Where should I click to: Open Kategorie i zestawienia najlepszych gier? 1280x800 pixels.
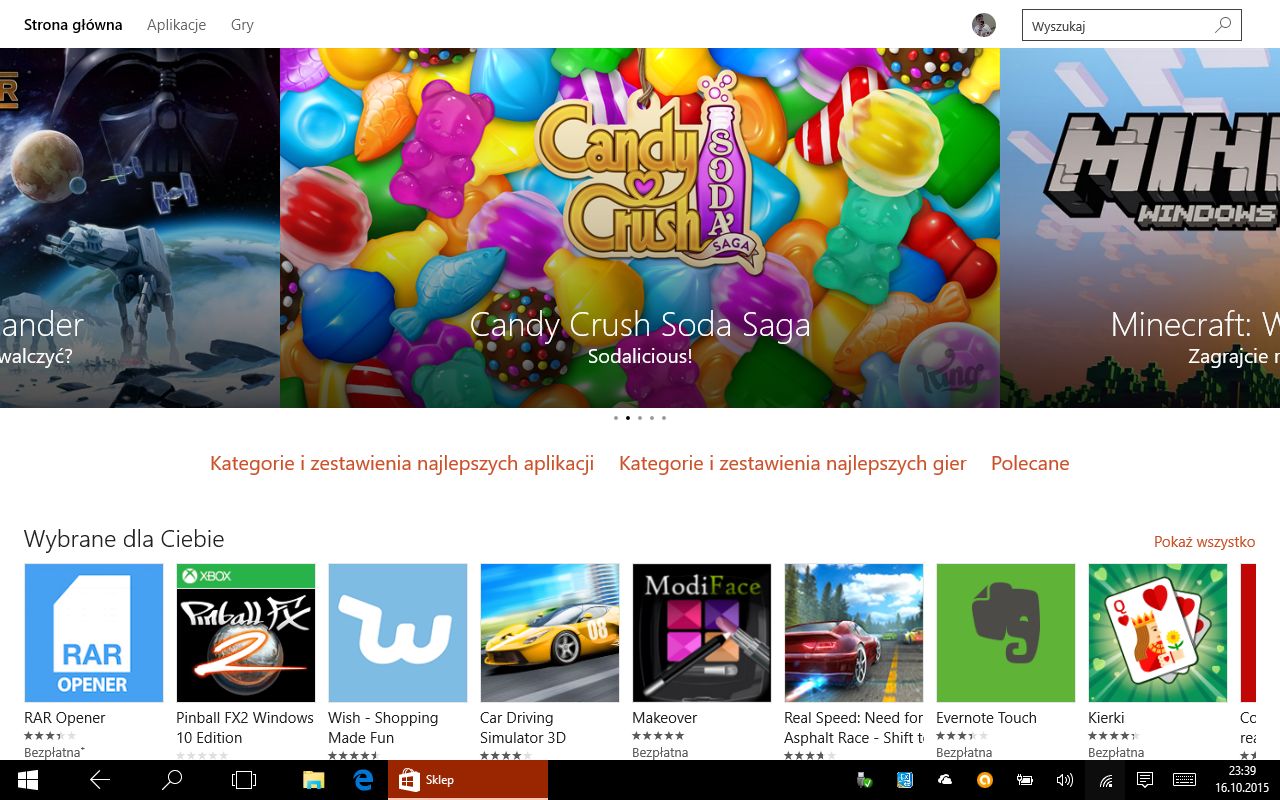(x=793, y=463)
